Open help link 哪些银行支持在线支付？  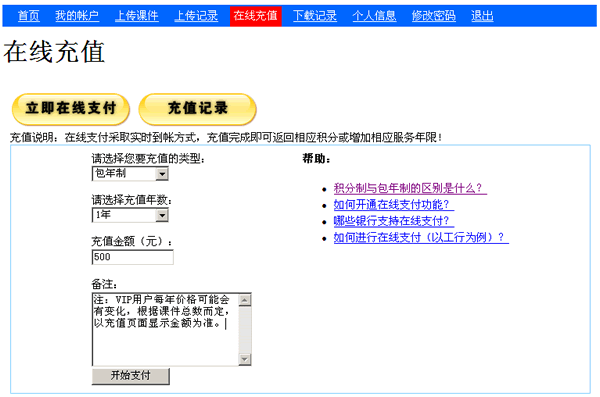coord(394,221)
